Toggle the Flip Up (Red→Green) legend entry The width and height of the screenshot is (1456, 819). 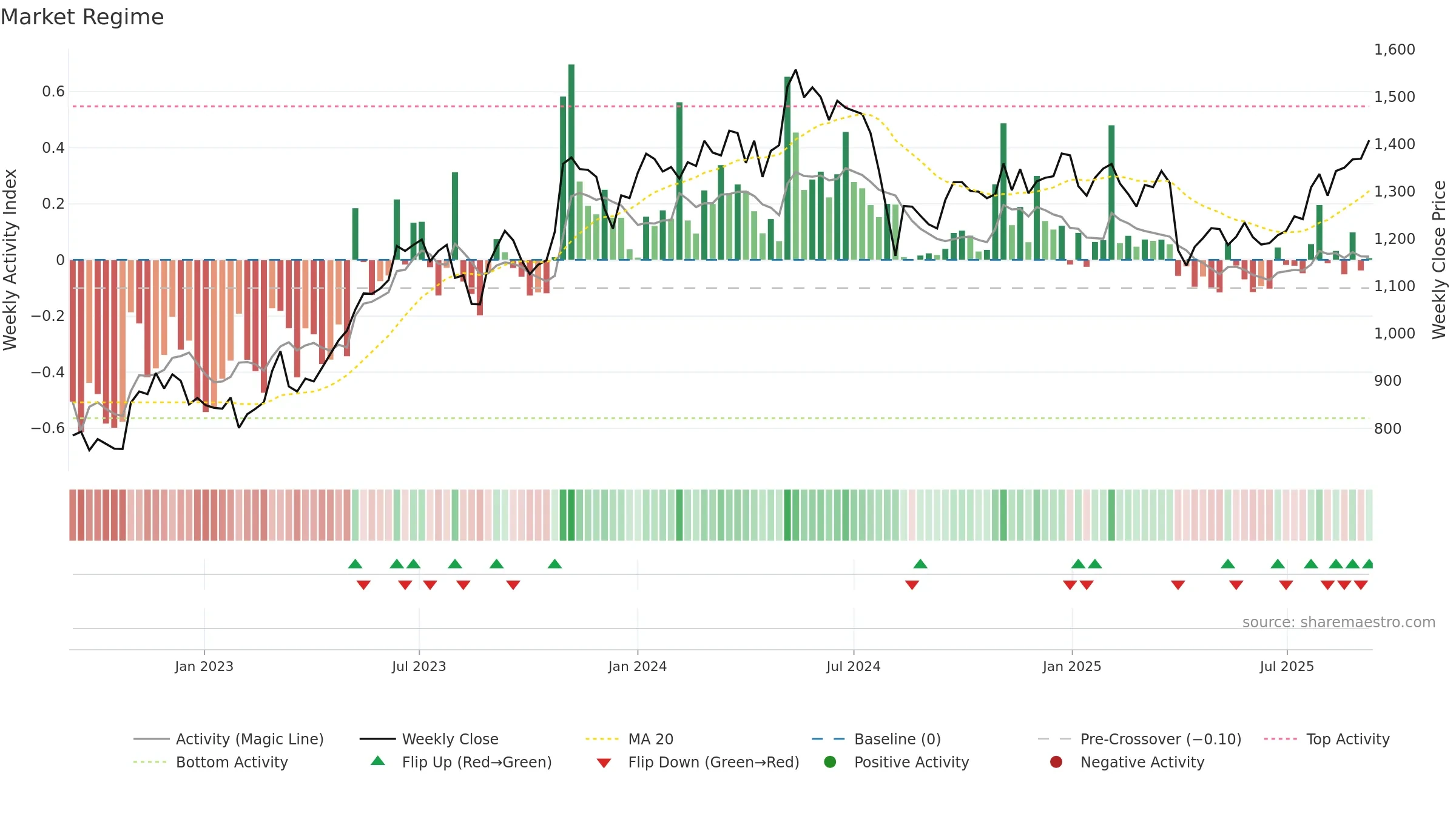coord(461,762)
